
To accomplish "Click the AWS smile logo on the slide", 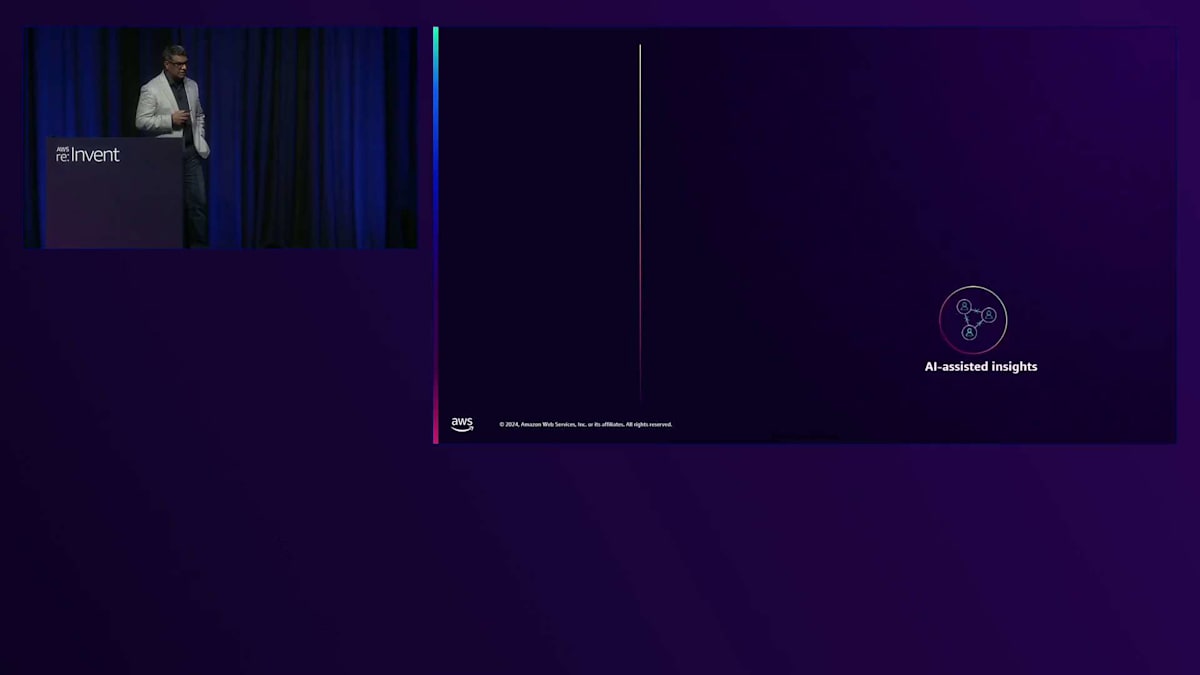I will click(462, 423).
